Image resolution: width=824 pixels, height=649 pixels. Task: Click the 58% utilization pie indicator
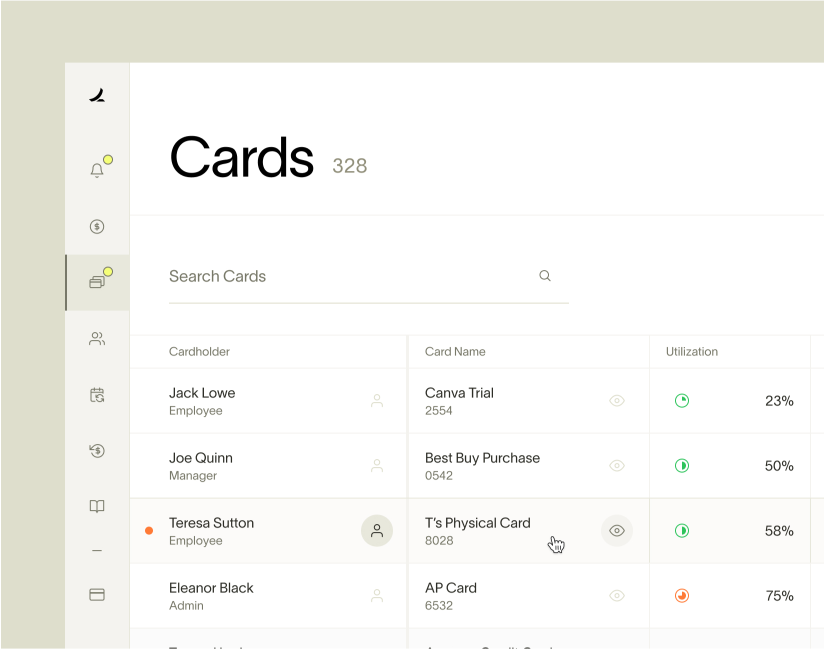pos(682,531)
